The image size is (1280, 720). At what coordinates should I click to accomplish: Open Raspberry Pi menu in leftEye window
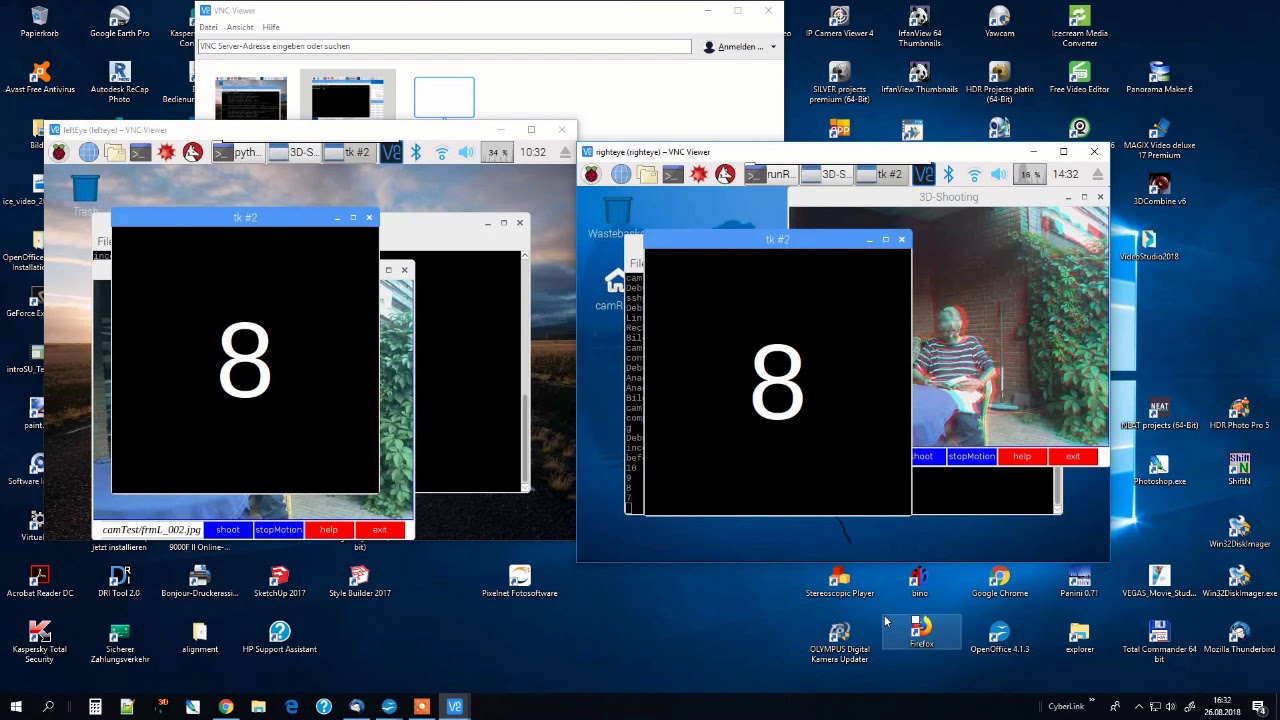click(x=60, y=152)
